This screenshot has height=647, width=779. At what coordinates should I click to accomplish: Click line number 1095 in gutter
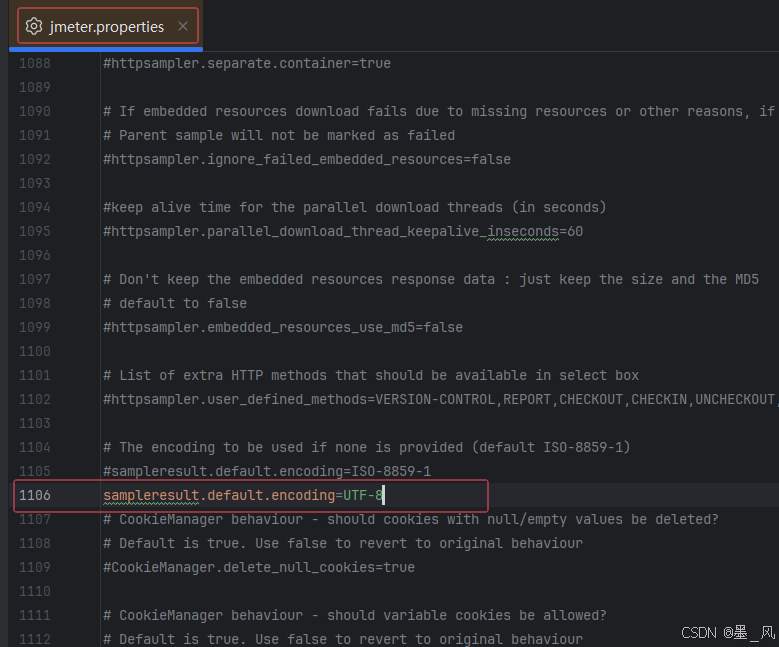click(35, 232)
